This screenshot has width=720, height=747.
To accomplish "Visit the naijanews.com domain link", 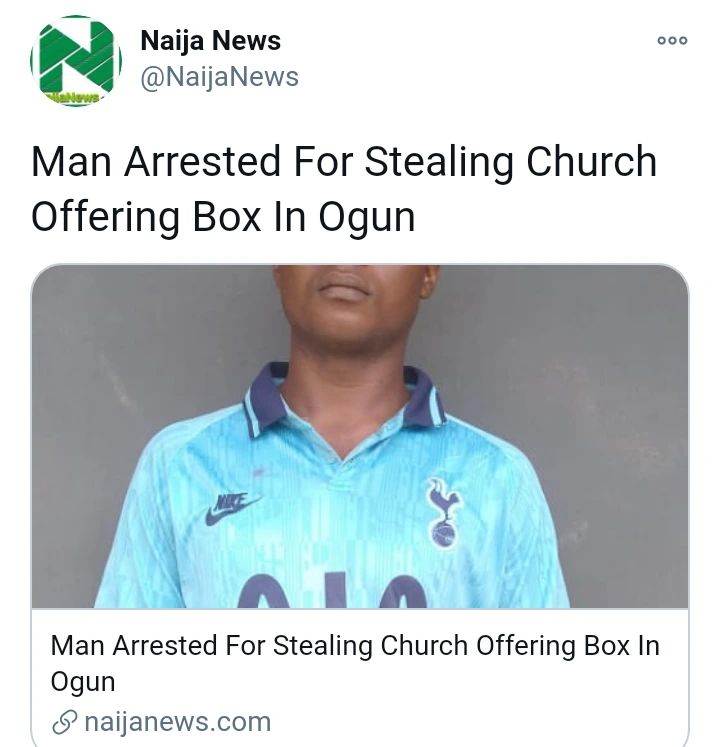I will coord(178,722).
